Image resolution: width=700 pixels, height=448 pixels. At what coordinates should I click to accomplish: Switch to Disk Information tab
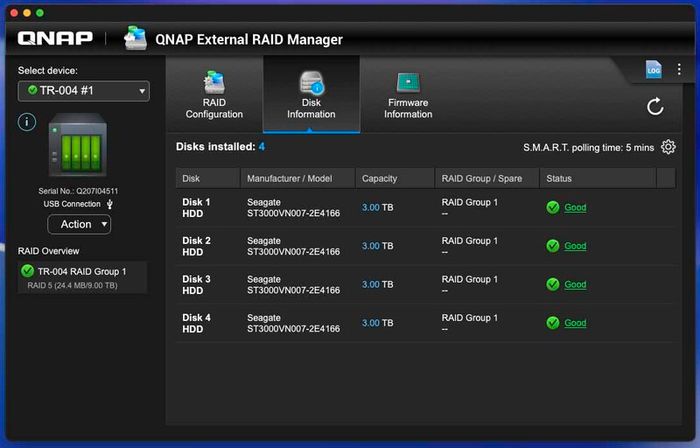[311, 94]
